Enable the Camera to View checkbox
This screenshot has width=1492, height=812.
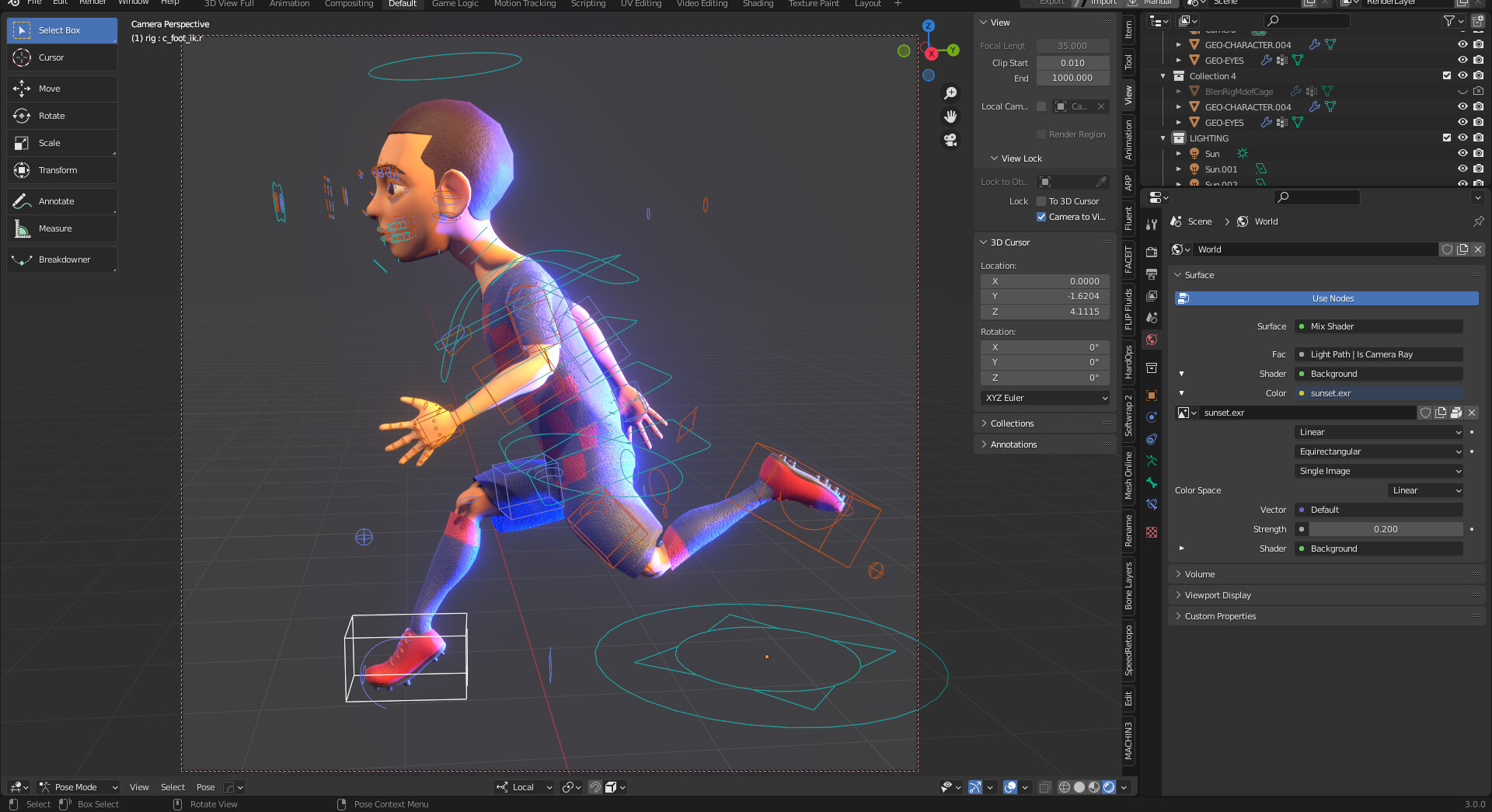[x=1041, y=217]
